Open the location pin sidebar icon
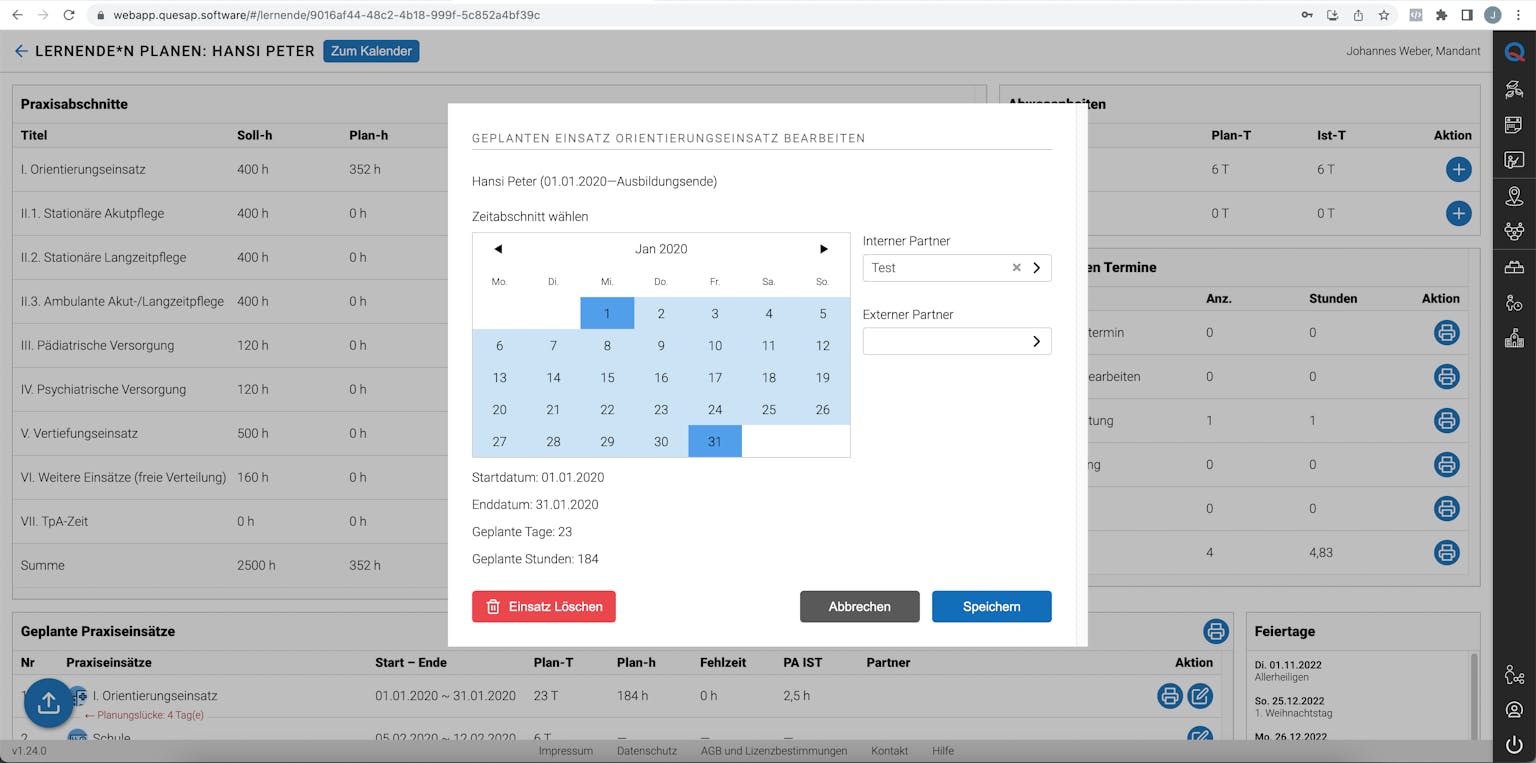The height and width of the screenshot is (763, 1536). pos(1513,196)
